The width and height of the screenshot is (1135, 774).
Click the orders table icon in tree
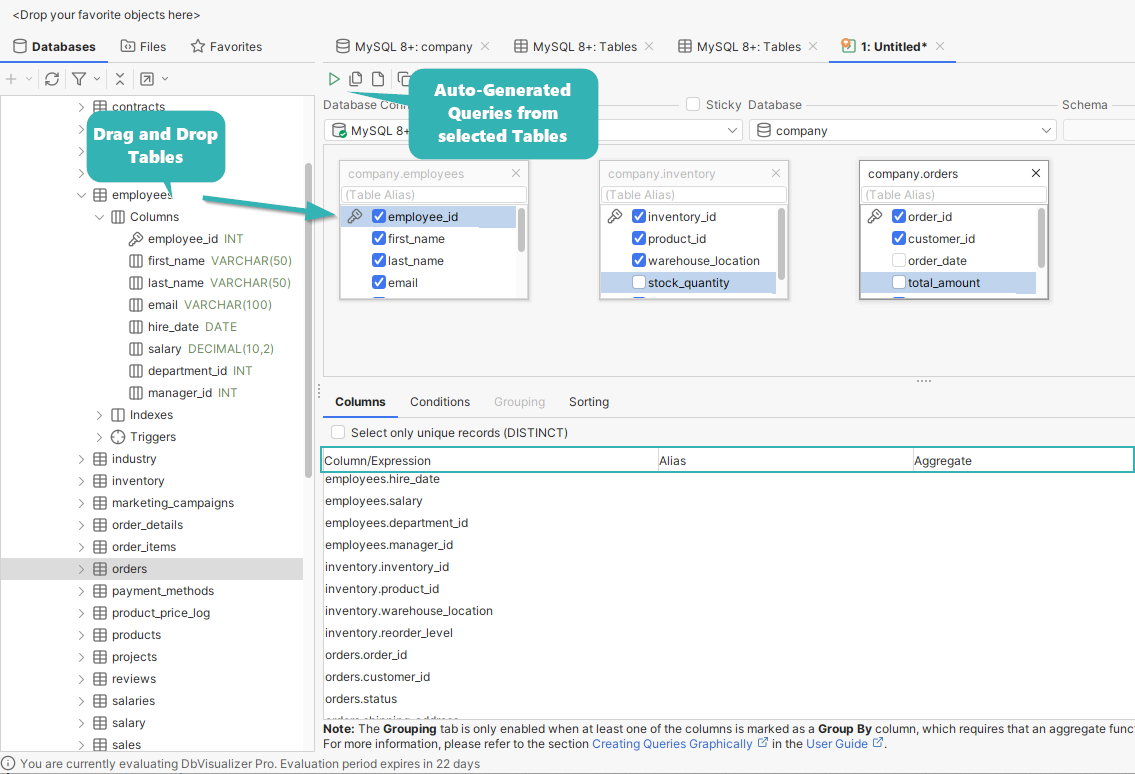(x=100, y=569)
